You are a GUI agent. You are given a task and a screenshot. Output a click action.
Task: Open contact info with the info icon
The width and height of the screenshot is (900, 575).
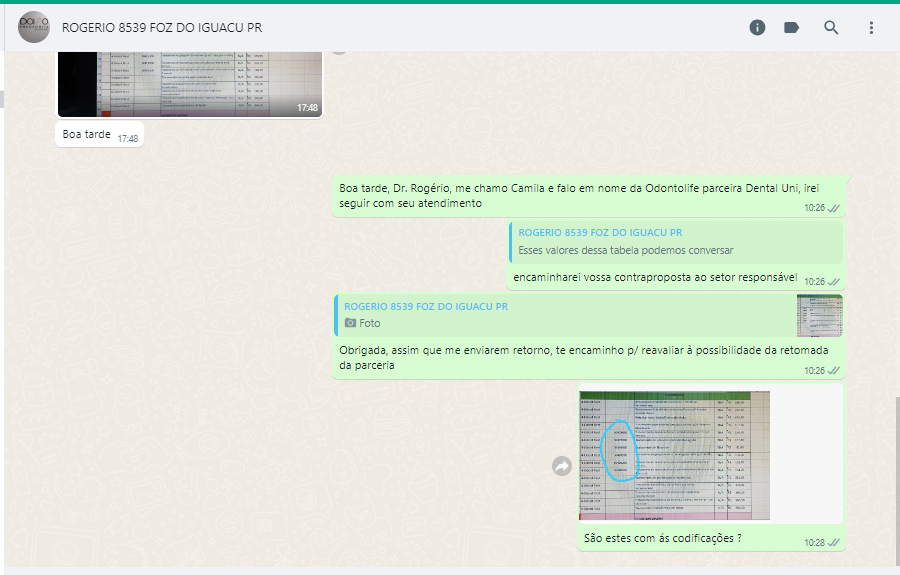[757, 27]
